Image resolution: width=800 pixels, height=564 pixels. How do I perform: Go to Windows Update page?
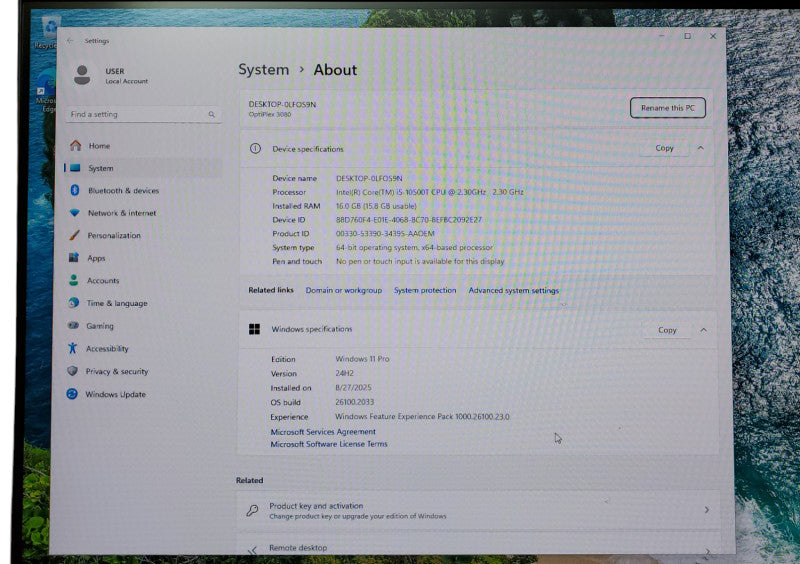tap(115, 395)
